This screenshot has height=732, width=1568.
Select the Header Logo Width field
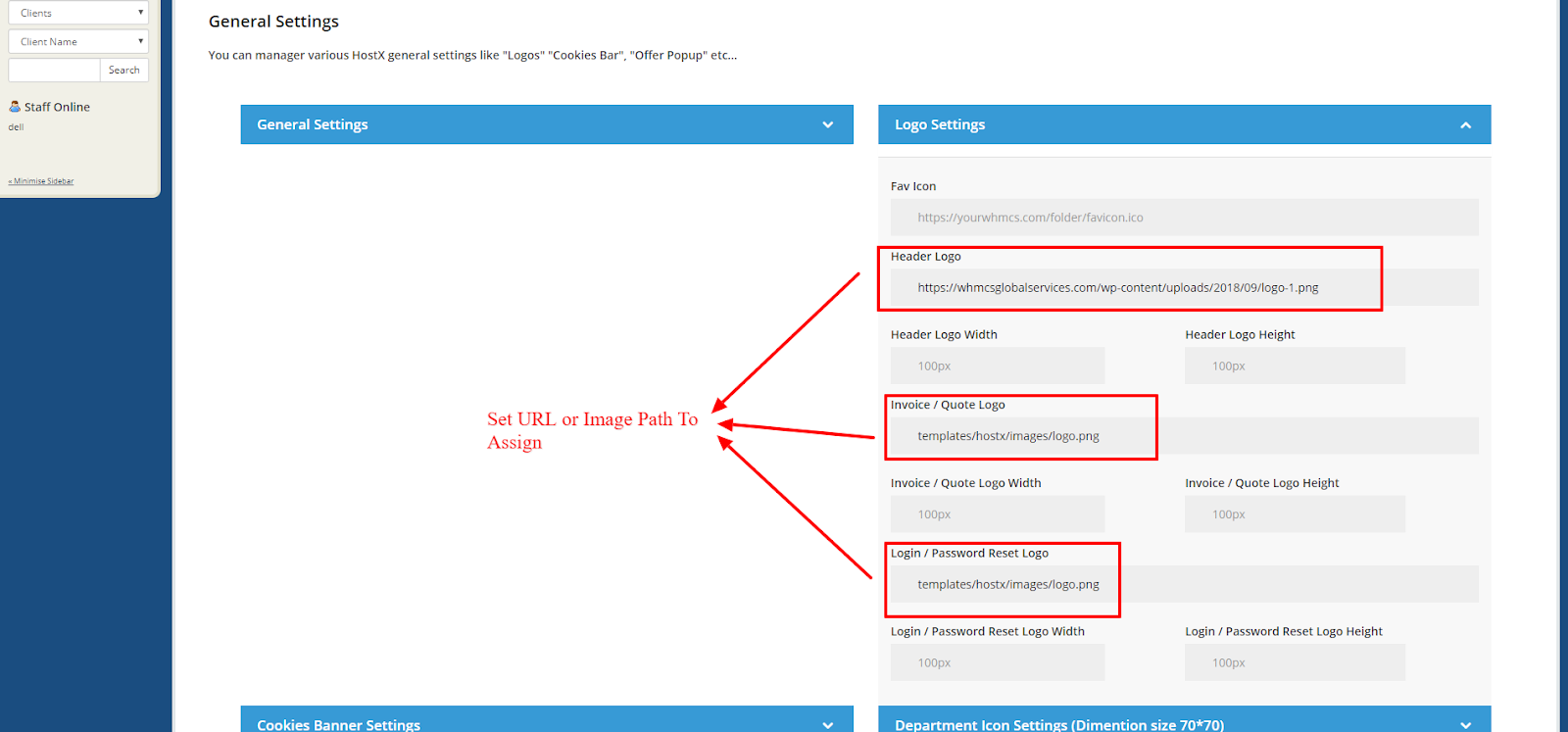pos(997,366)
